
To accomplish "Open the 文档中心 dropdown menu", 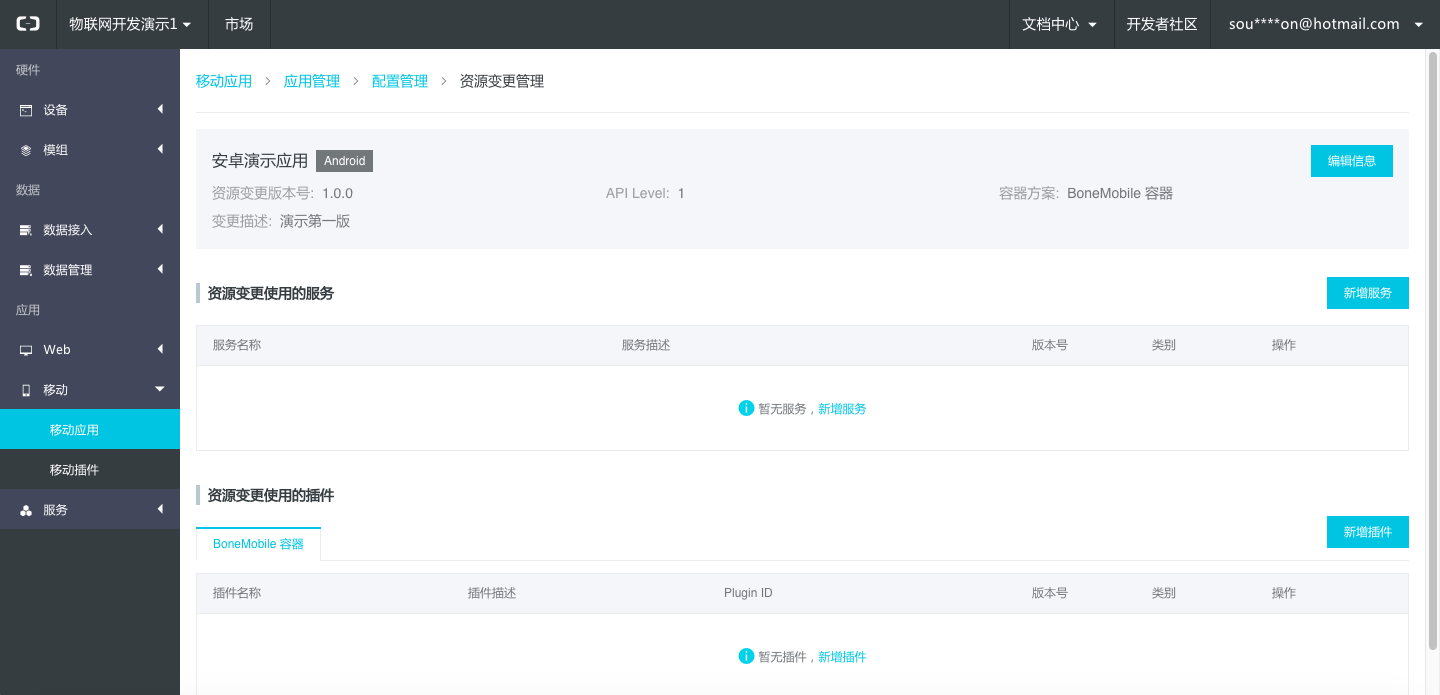I will 1059,24.
